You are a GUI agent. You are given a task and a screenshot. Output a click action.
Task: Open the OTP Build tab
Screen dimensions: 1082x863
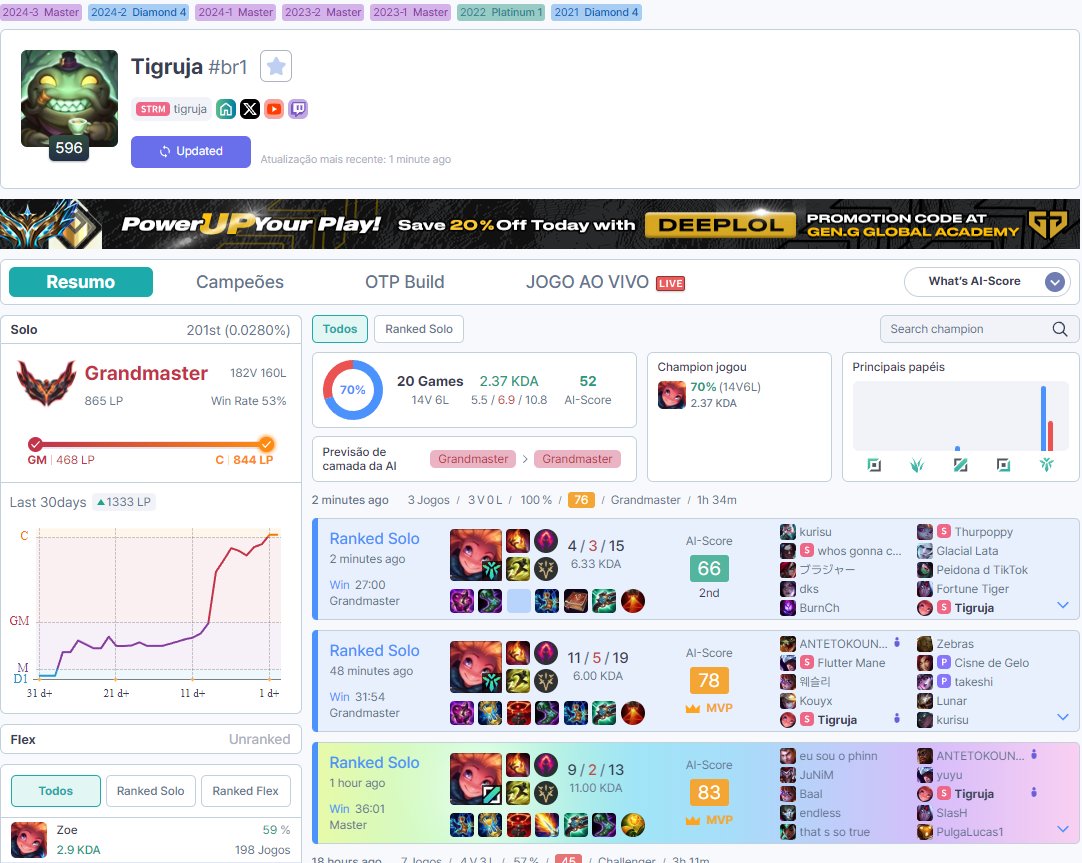pos(404,281)
